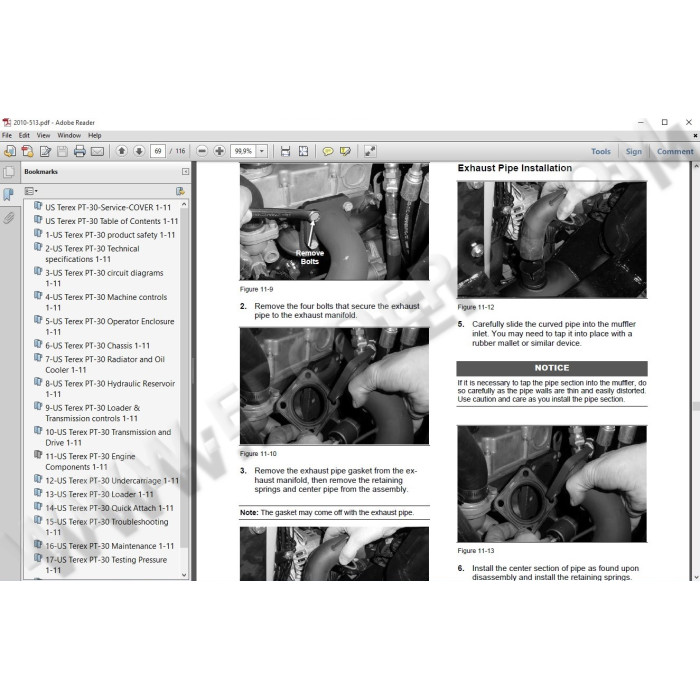
Task: Open bookmark 1-US Terex PT-30 product safety
Action: pos(110,235)
